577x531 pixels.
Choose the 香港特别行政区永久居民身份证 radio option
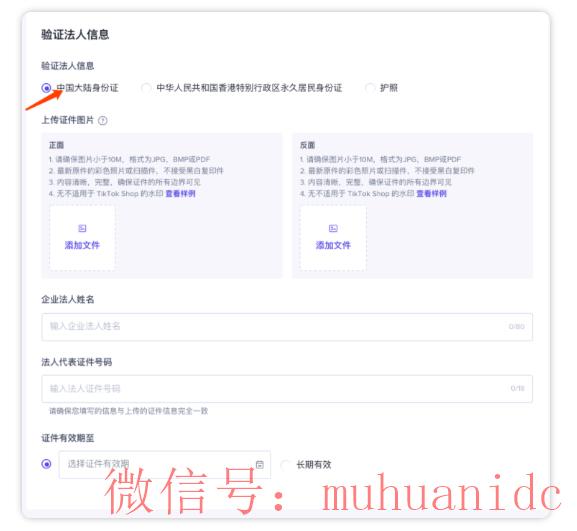tap(146, 88)
